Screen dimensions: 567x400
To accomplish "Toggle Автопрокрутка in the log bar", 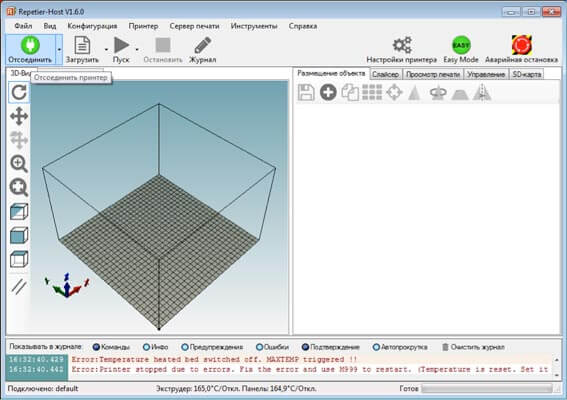I will (400, 347).
